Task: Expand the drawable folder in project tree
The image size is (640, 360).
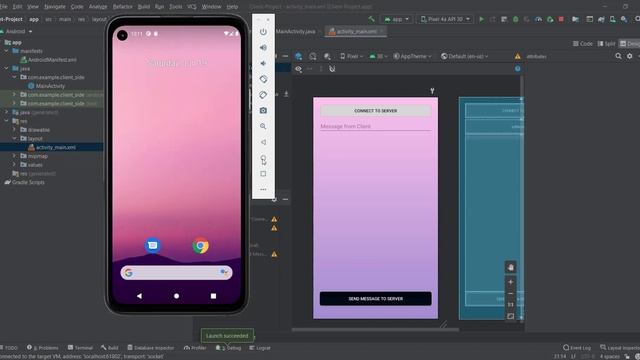Action: pos(15,130)
